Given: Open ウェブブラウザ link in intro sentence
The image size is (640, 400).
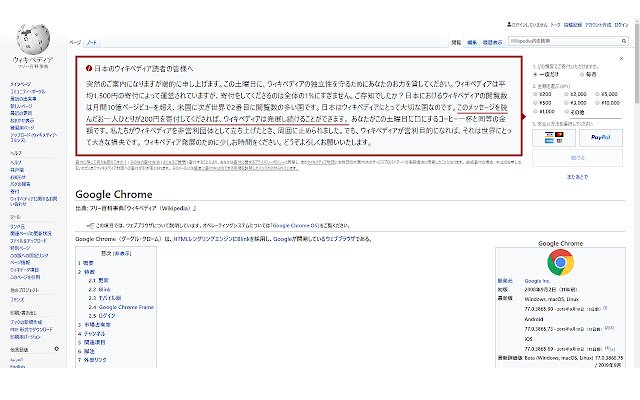Looking at the screenshot, I should click(x=340, y=239).
